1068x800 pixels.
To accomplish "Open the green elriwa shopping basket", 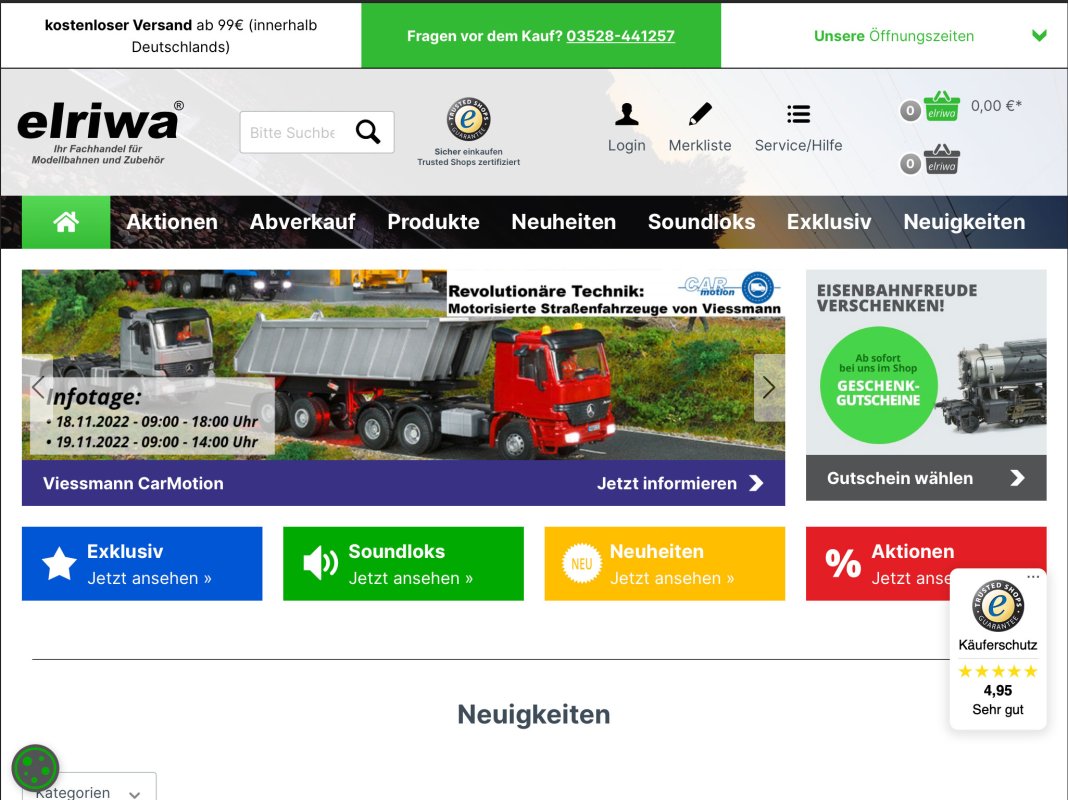I will 941,106.
